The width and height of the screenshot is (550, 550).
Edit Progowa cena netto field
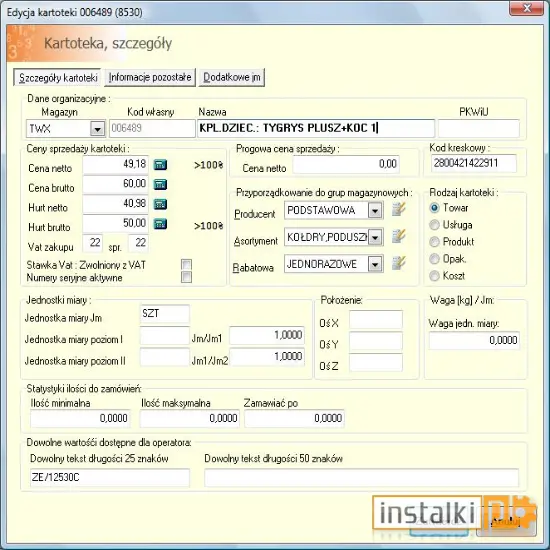point(346,165)
